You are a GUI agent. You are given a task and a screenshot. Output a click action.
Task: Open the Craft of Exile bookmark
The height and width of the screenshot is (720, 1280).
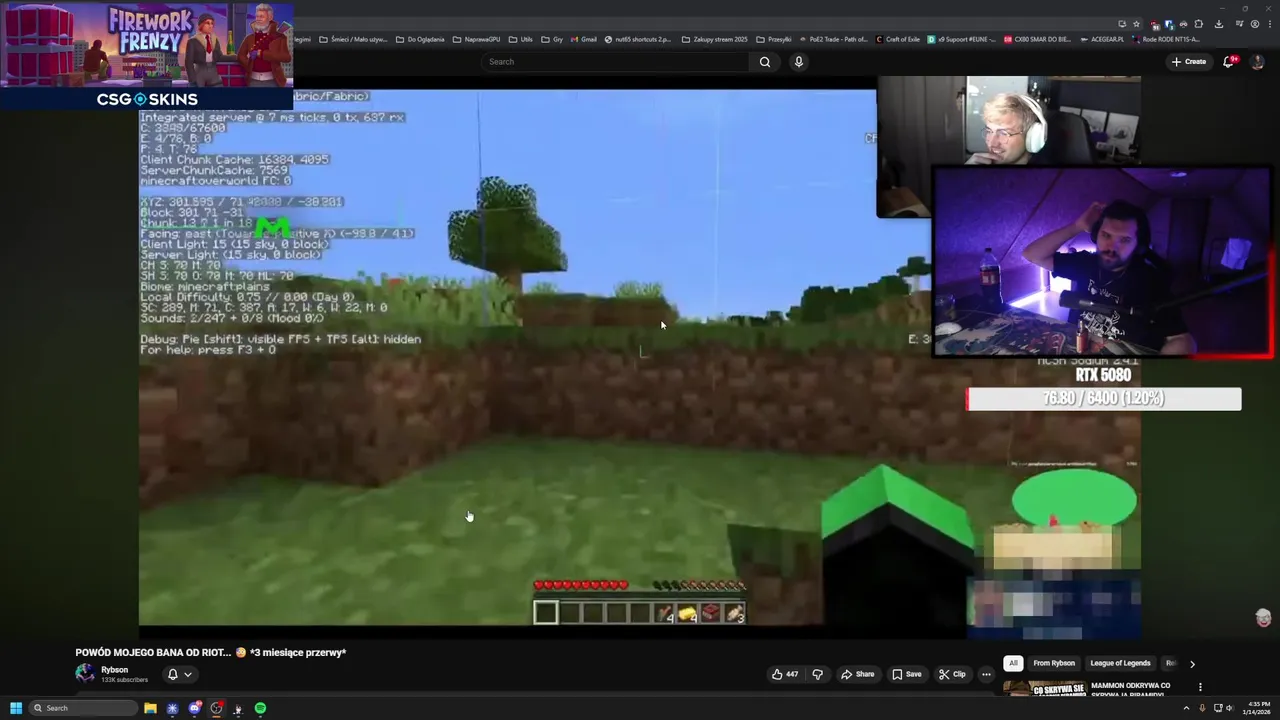897,39
